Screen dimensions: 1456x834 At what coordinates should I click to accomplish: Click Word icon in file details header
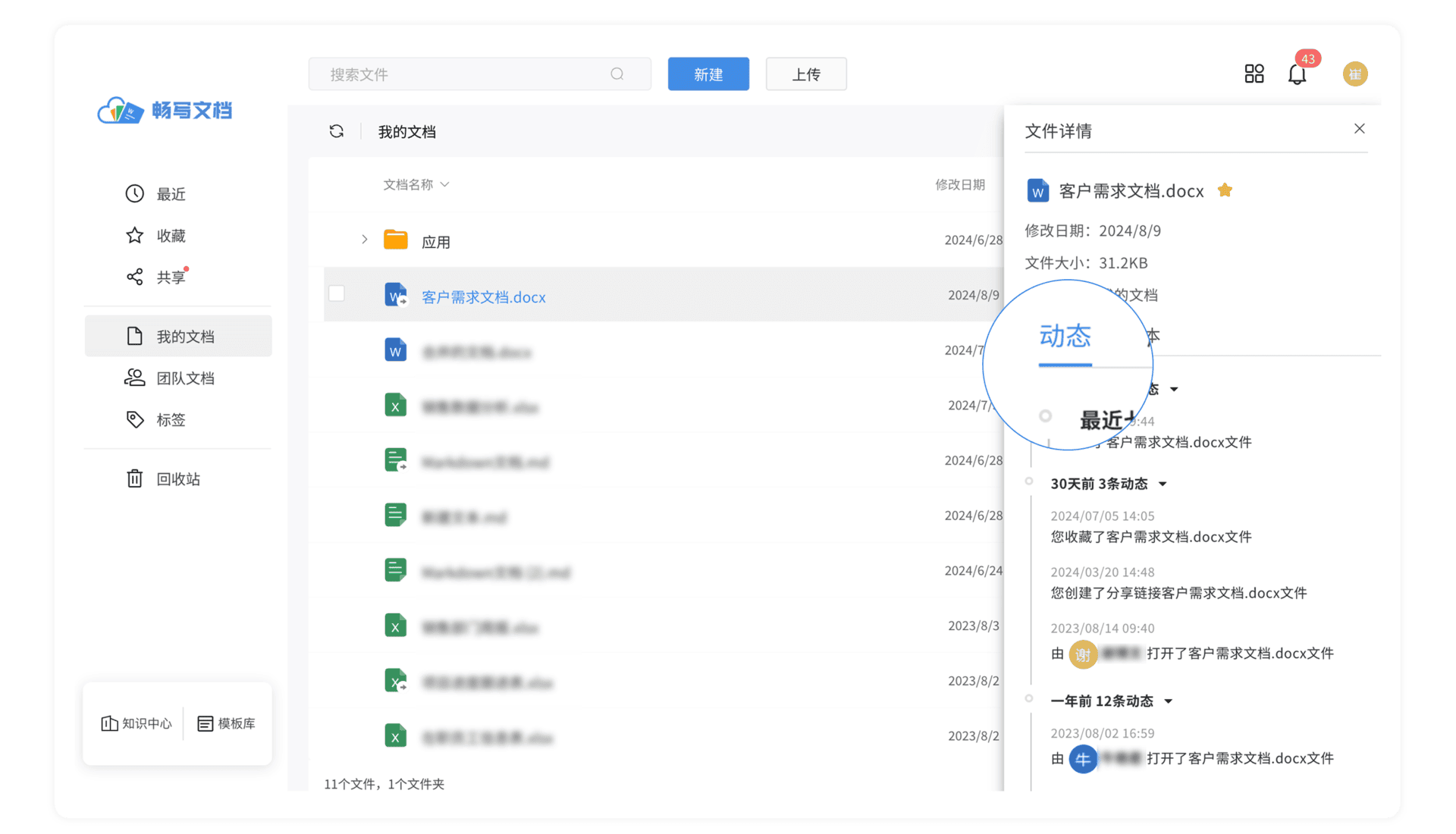1037,190
